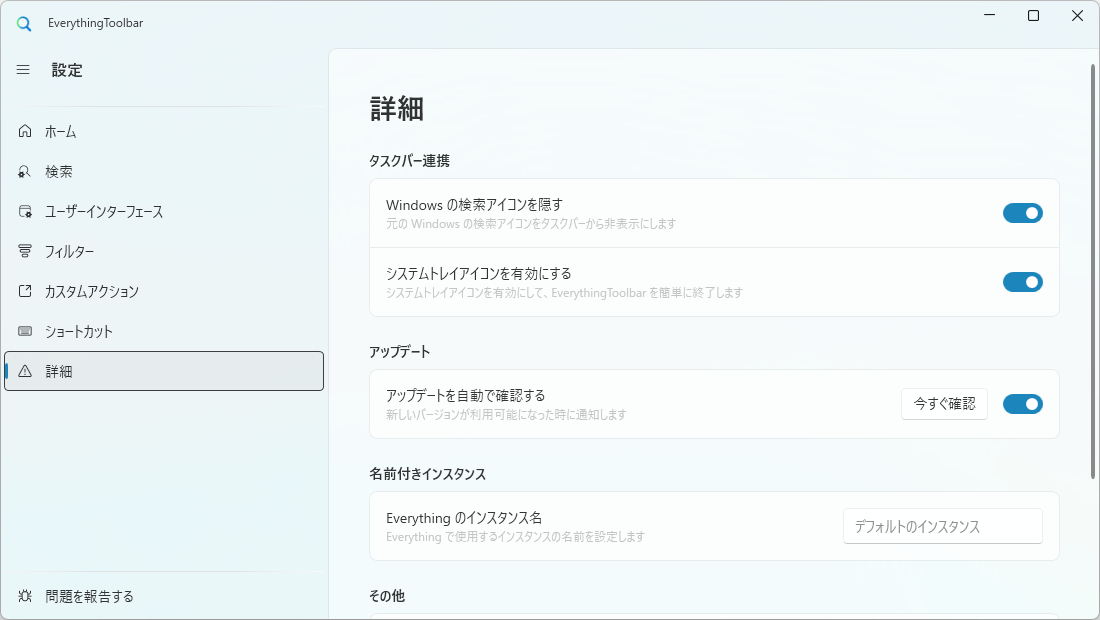
Task: Click the bug icon for 問題を報告する
Action: coord(25,596)
